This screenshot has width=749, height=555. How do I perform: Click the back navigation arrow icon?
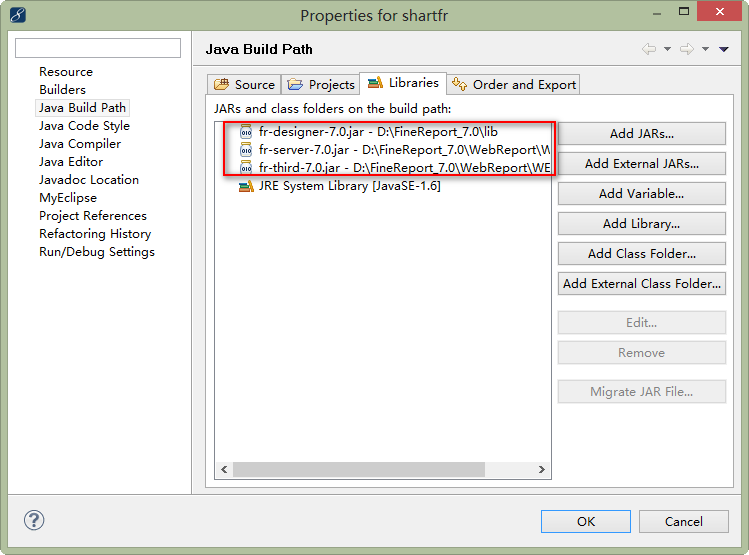click(649, 49)
